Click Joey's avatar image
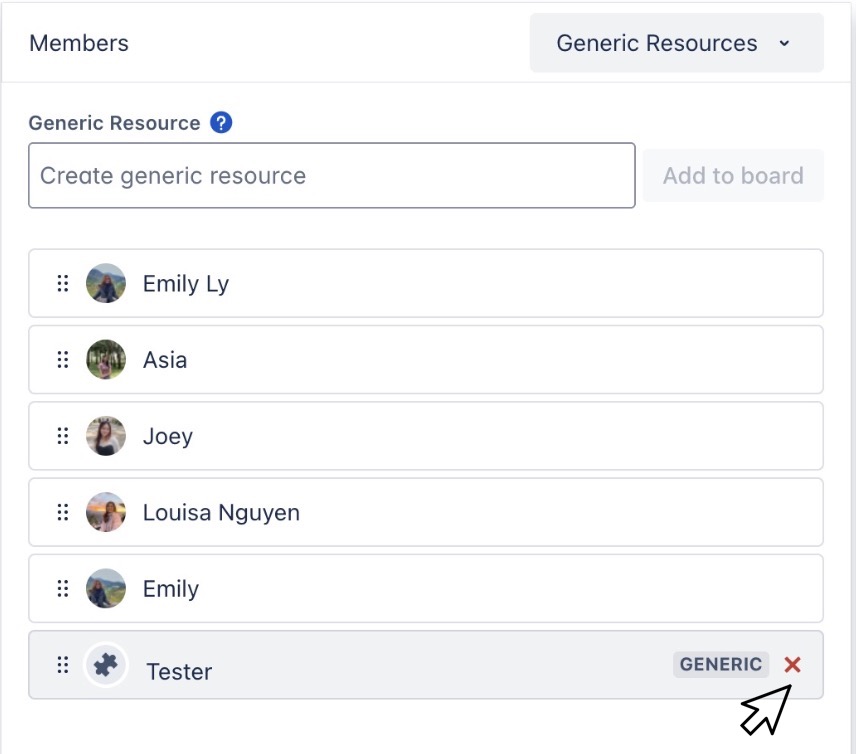Viewport: 856px width, 754px height. click(105, 435)
